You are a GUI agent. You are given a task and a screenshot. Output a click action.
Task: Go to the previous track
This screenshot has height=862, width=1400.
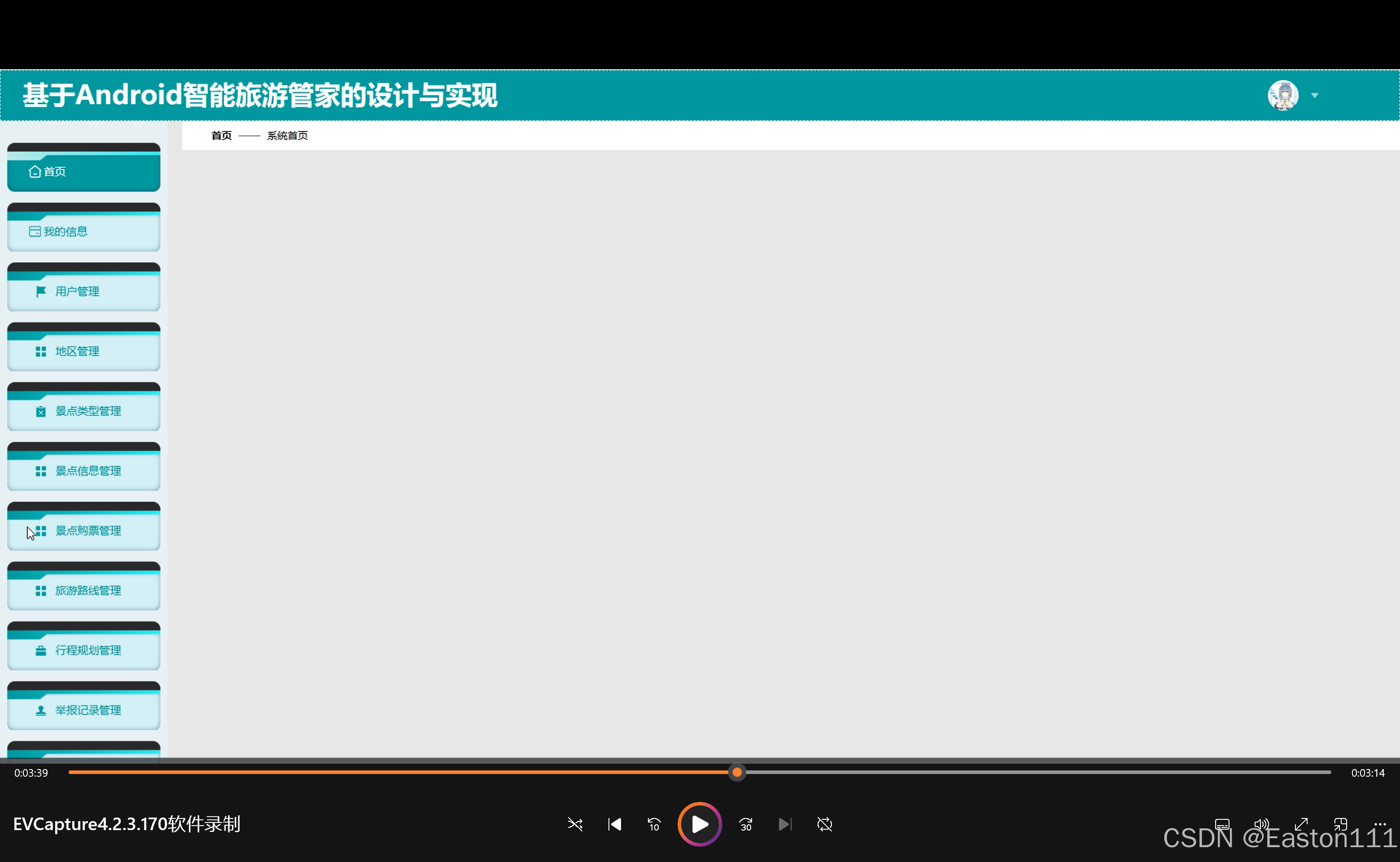pos(614,824)
